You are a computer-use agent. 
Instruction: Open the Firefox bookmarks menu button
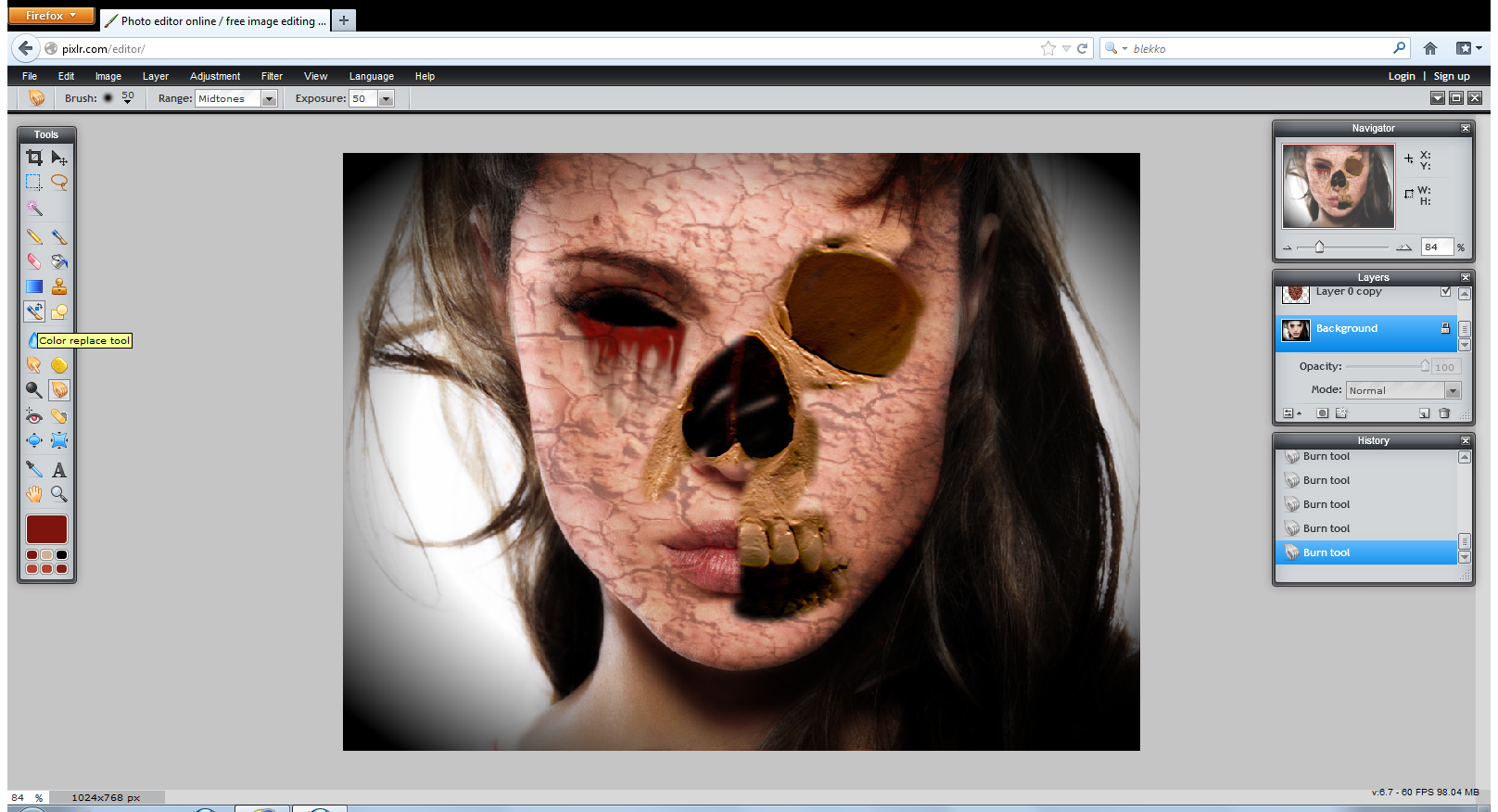pyautogui.click(x=1468, y=48)
